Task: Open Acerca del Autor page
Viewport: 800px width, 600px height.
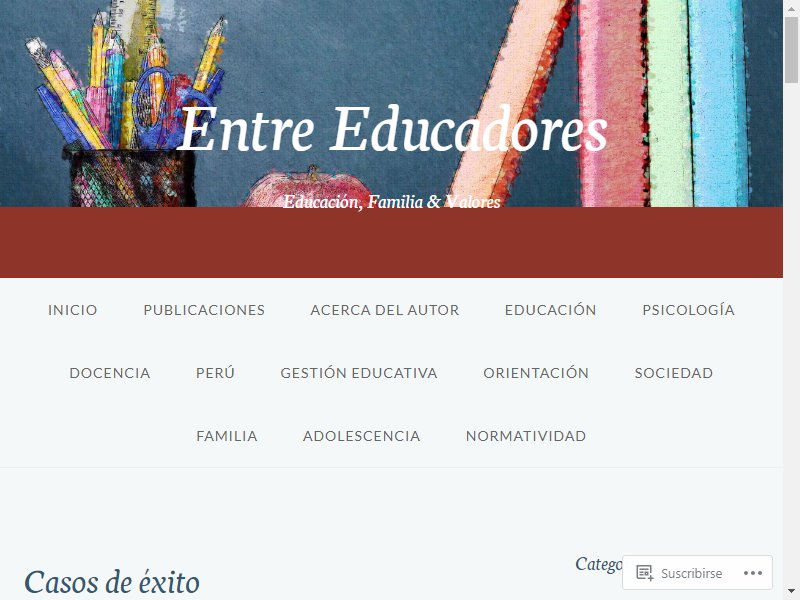Action: pyautogui.click(x=385, y=310)
